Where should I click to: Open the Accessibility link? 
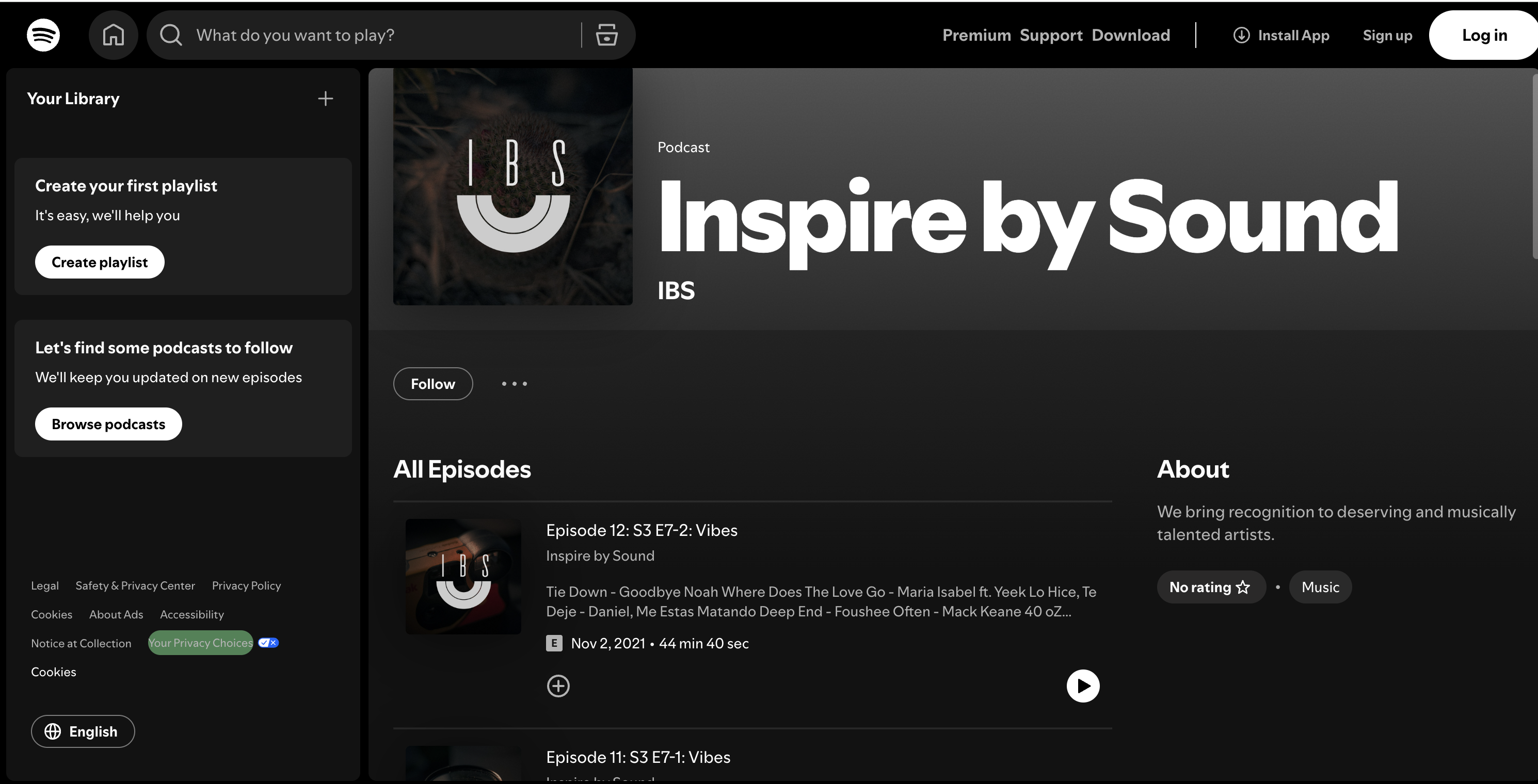point(191,614)
